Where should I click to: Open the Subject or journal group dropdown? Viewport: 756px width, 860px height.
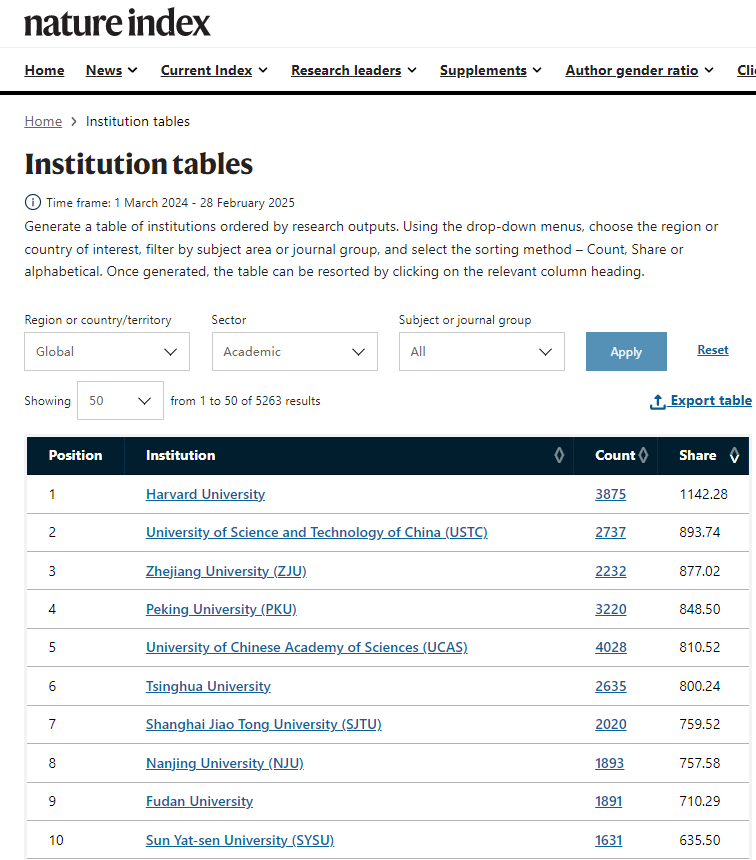click(481, 352)
